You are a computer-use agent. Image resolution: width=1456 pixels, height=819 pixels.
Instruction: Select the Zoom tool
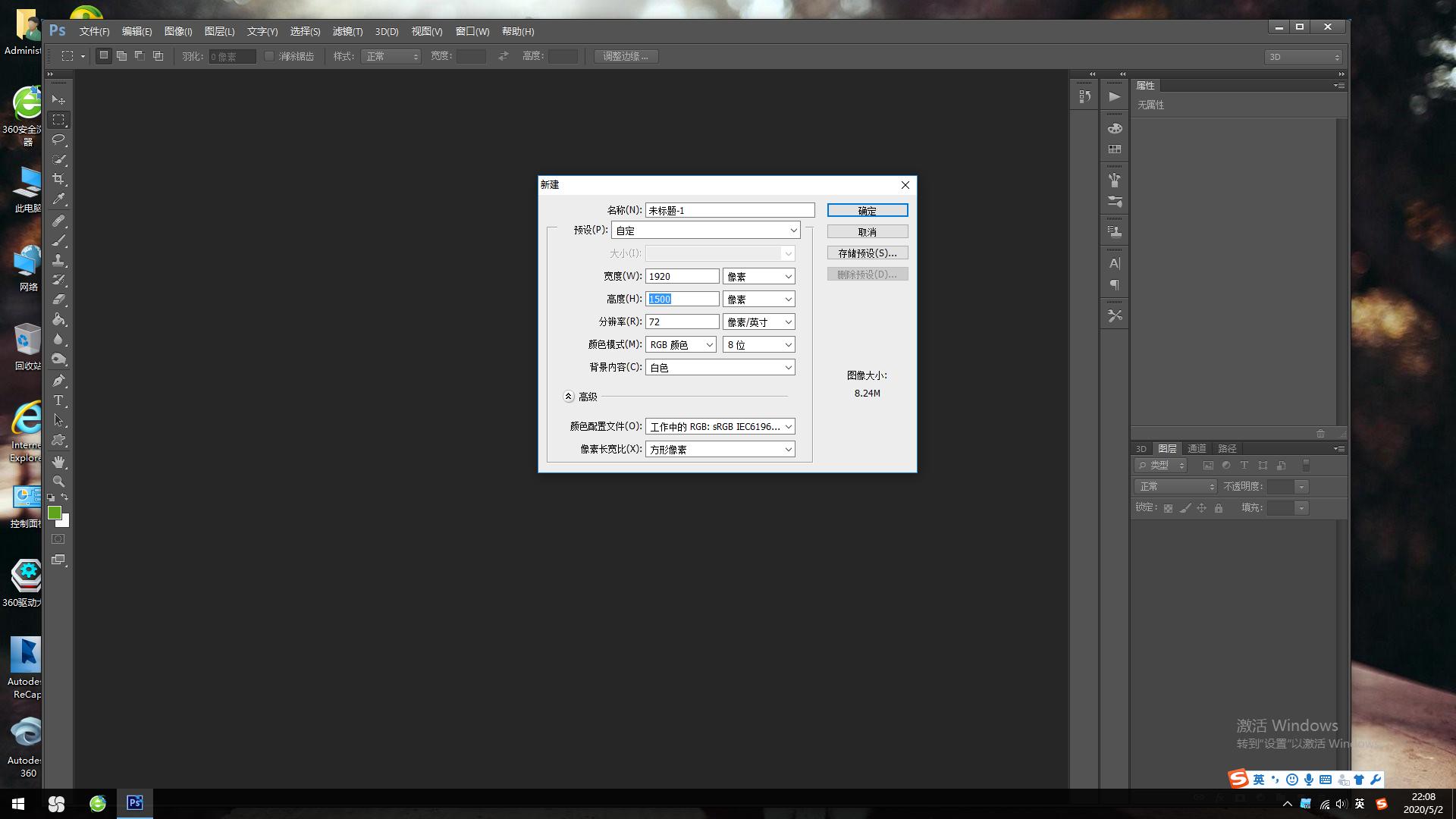click(x=58, y=482)
